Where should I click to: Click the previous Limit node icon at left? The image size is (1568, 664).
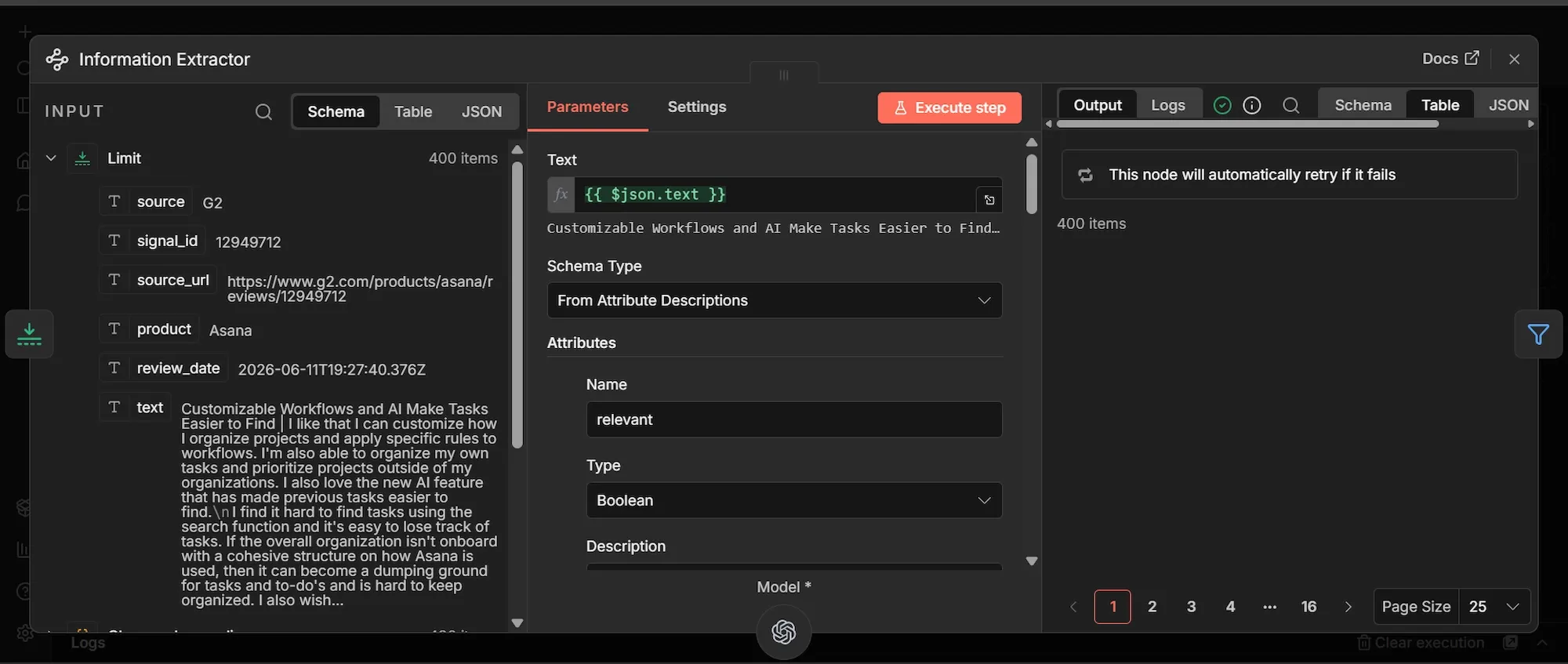(x=29, y=334)
